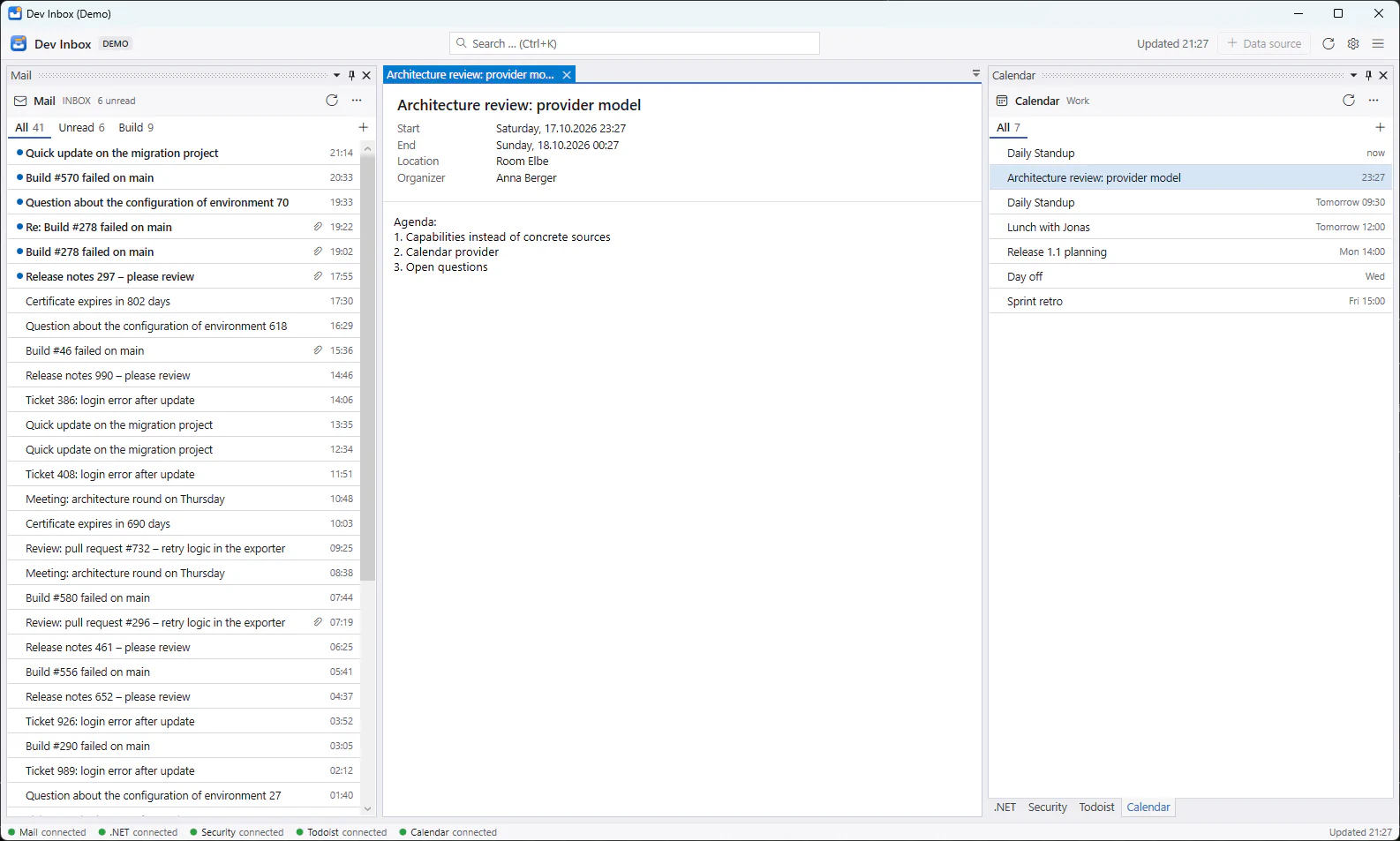Viewport: 1400px width, 841px height.
Task: Open the .NET bottom tab
Action: tap(1005, 807)
